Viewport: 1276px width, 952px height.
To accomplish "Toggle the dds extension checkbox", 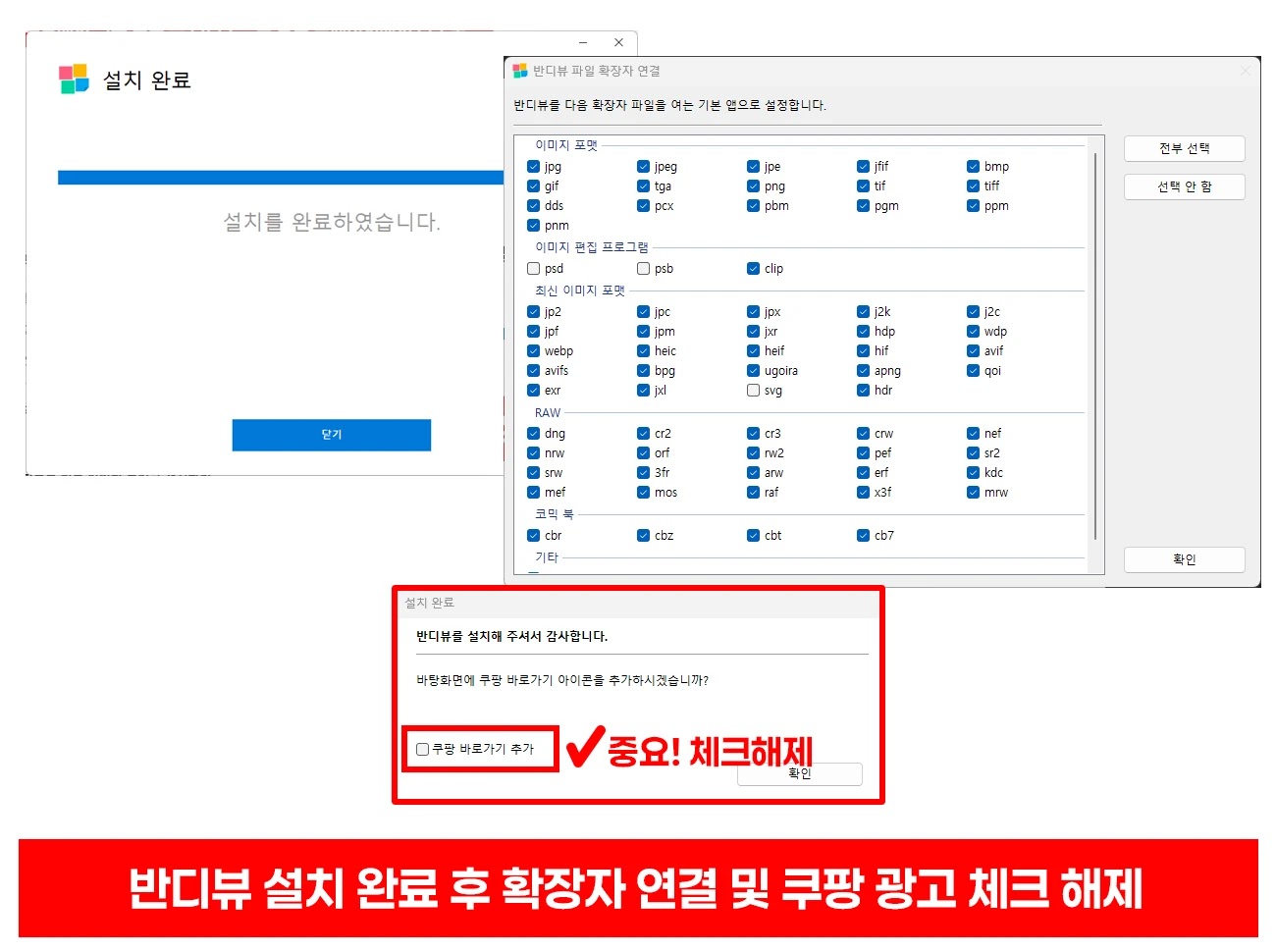I will coord(534,206).
